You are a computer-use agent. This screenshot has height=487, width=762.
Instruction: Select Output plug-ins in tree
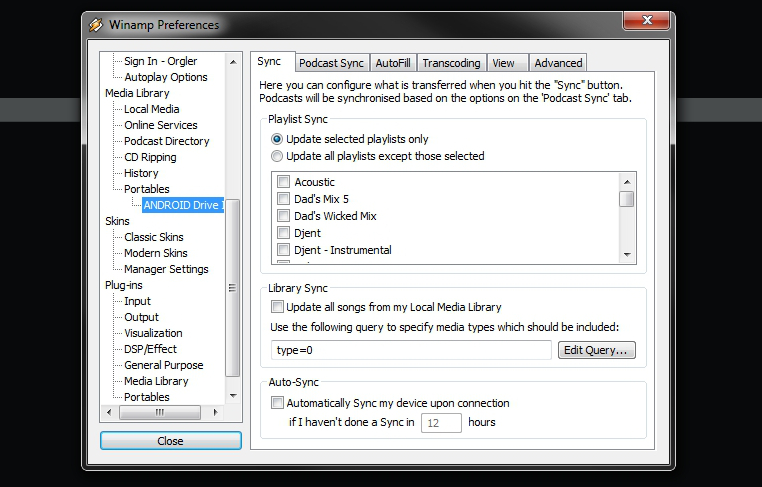tap(141, 317)
